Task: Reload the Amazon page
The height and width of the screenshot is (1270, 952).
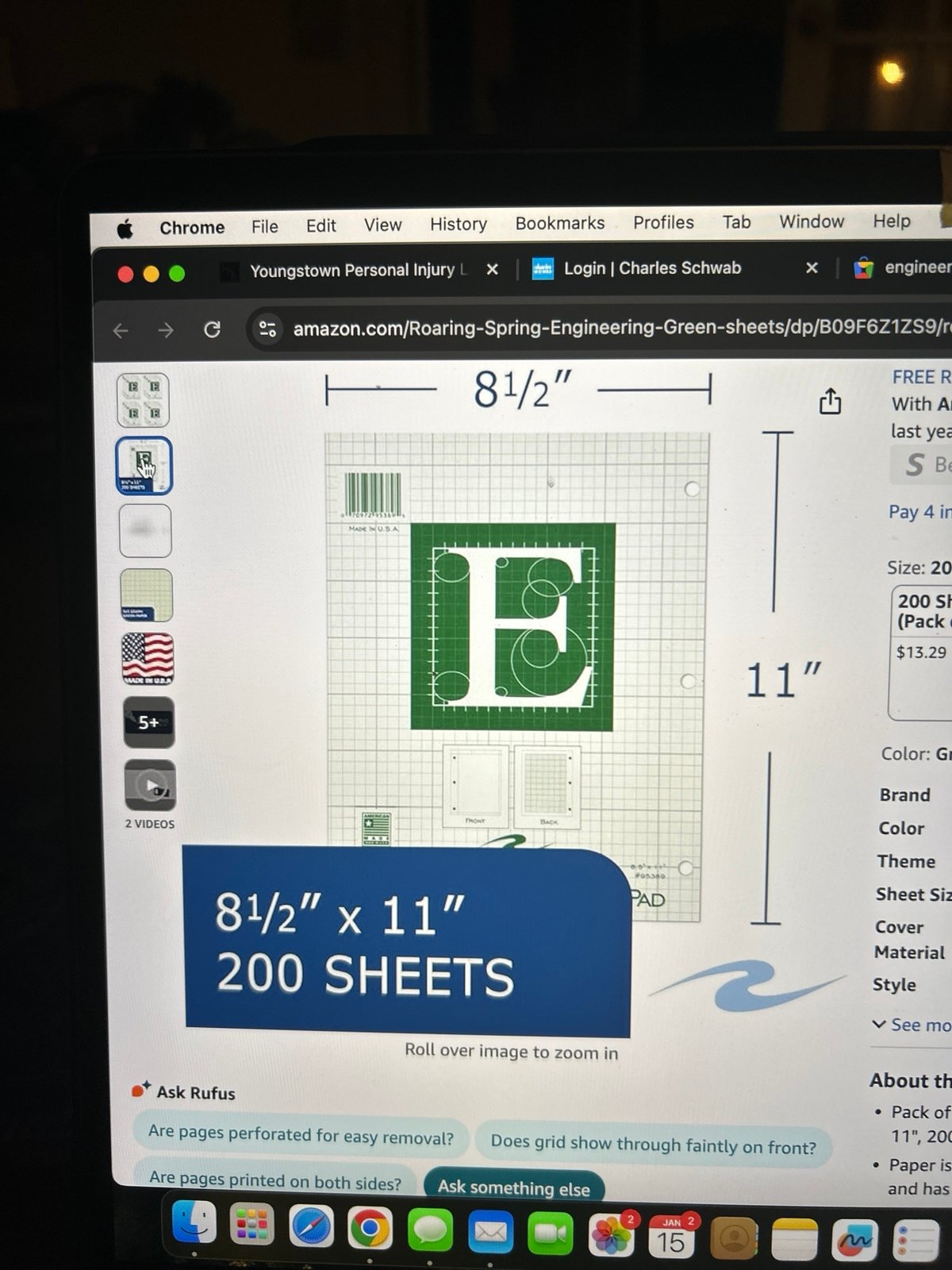Action: tap(212, 329)
